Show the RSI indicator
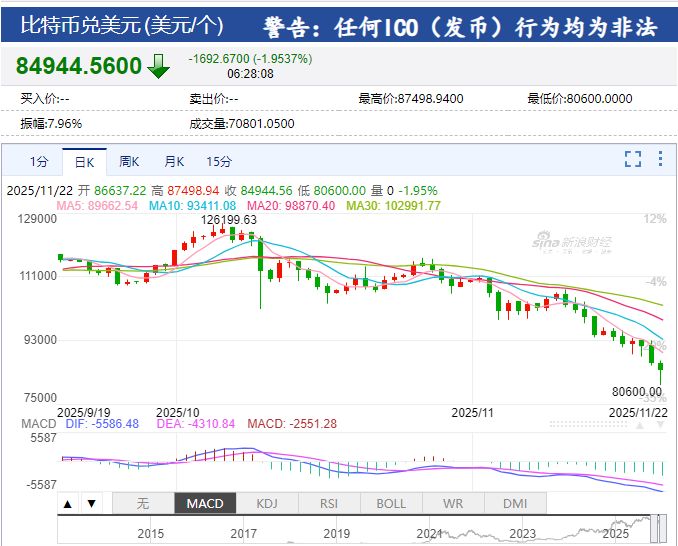This screenshot has height=546, width=678. click(329, 503)
